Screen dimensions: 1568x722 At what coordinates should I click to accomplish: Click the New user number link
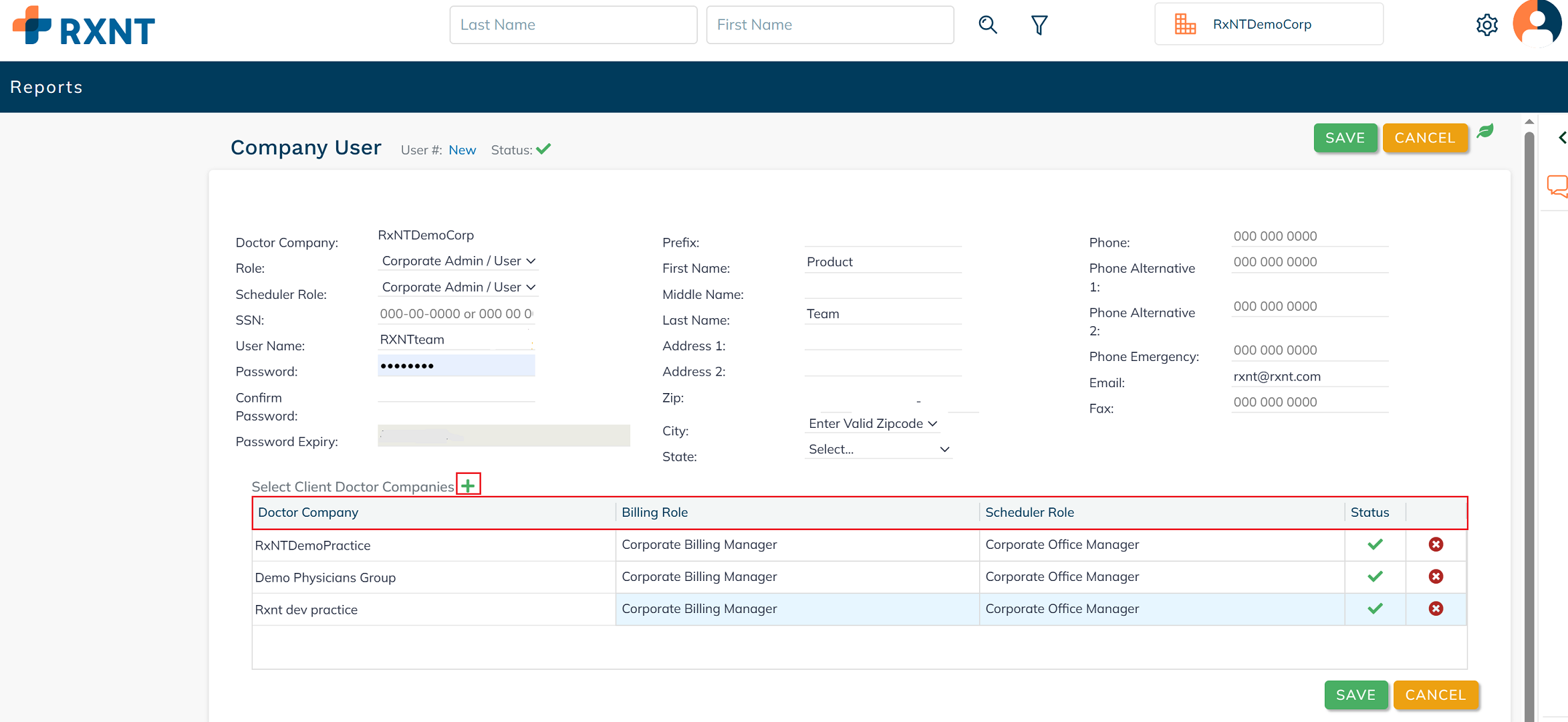[x=463, y=150]
